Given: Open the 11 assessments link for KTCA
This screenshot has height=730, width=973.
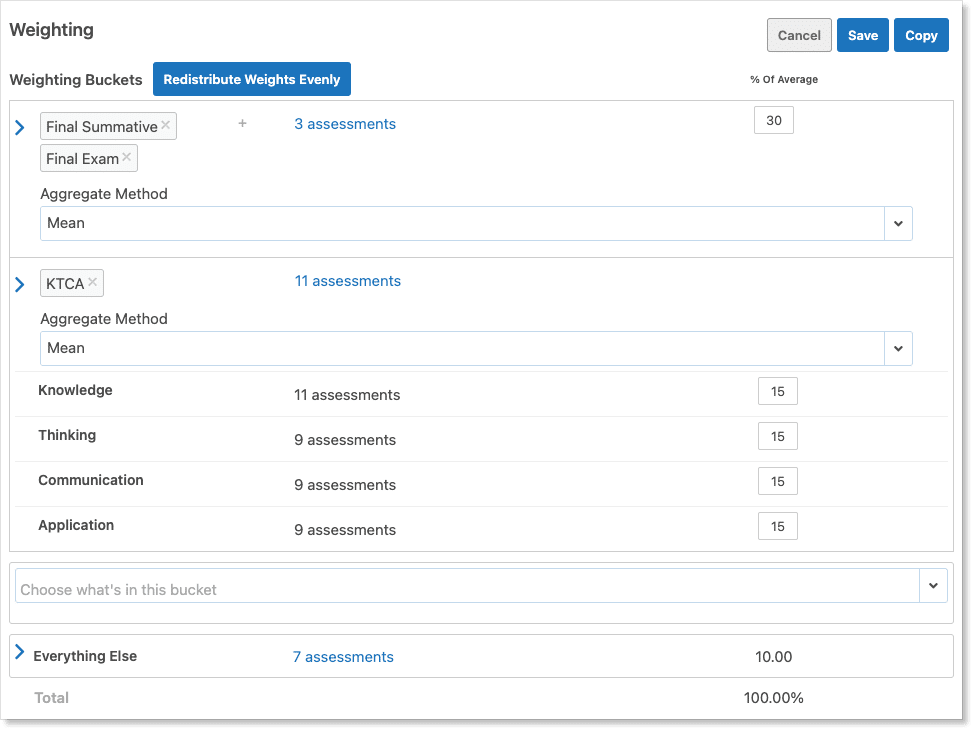Looking at the screenshot, I should [x=347, y=281].
